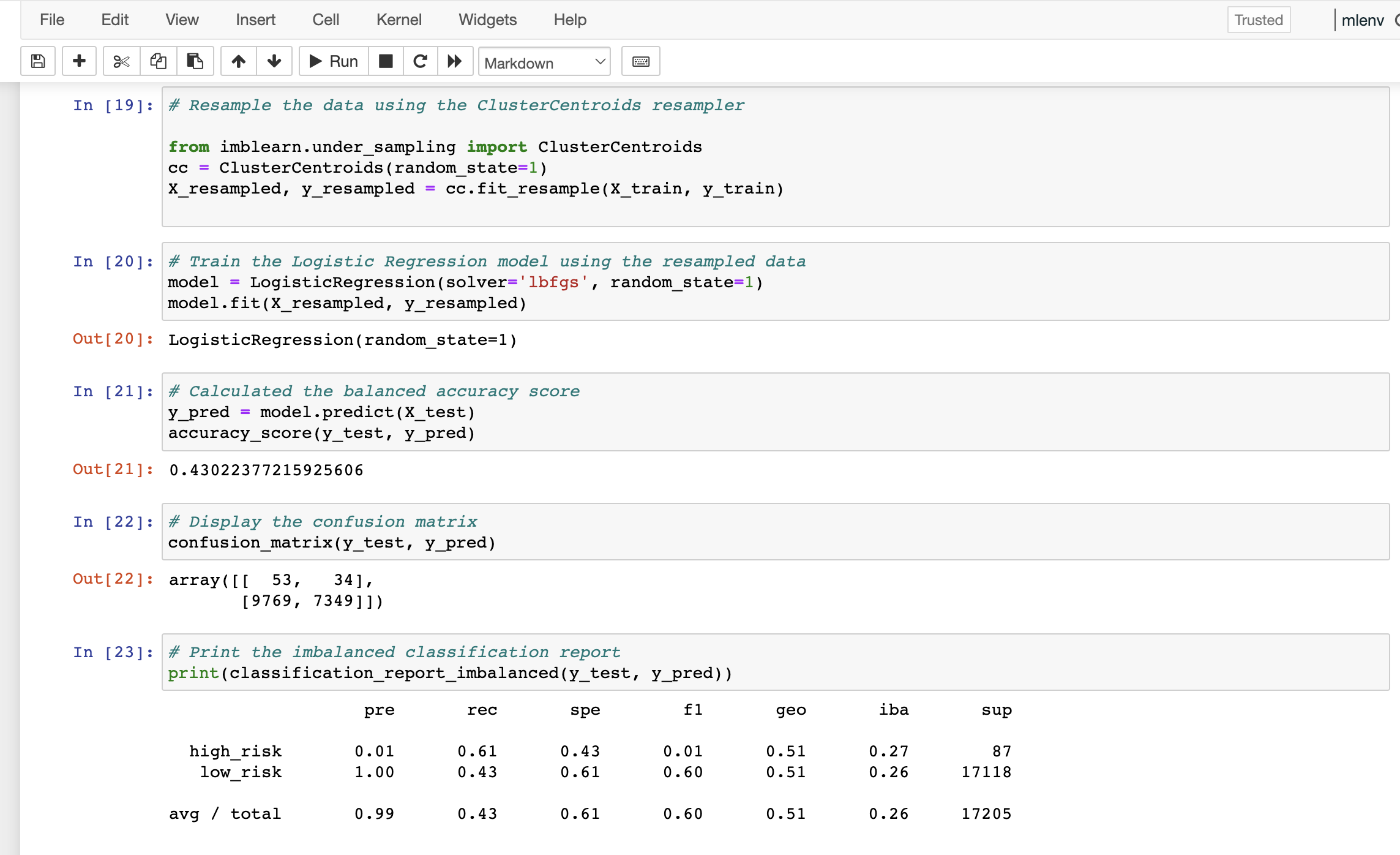Open the Cell menu

pos(325,20)
